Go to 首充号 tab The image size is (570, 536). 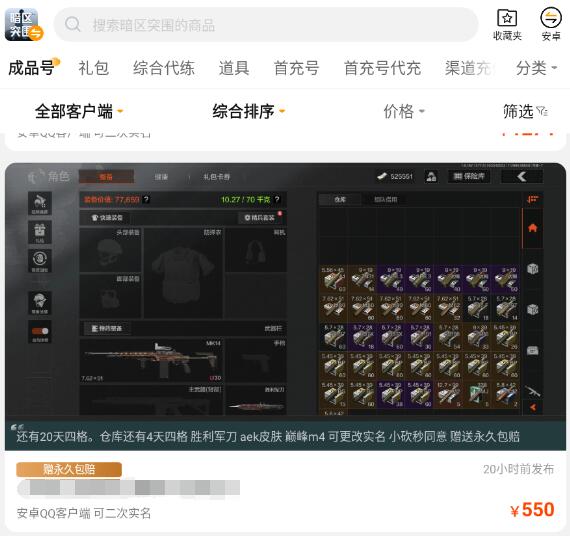[296, 68]
